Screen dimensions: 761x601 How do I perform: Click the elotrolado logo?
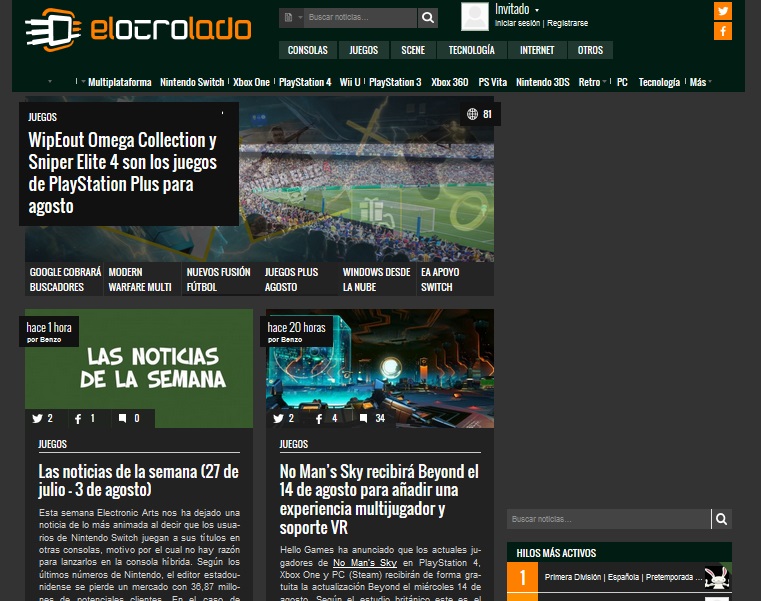tap(138, 30)
